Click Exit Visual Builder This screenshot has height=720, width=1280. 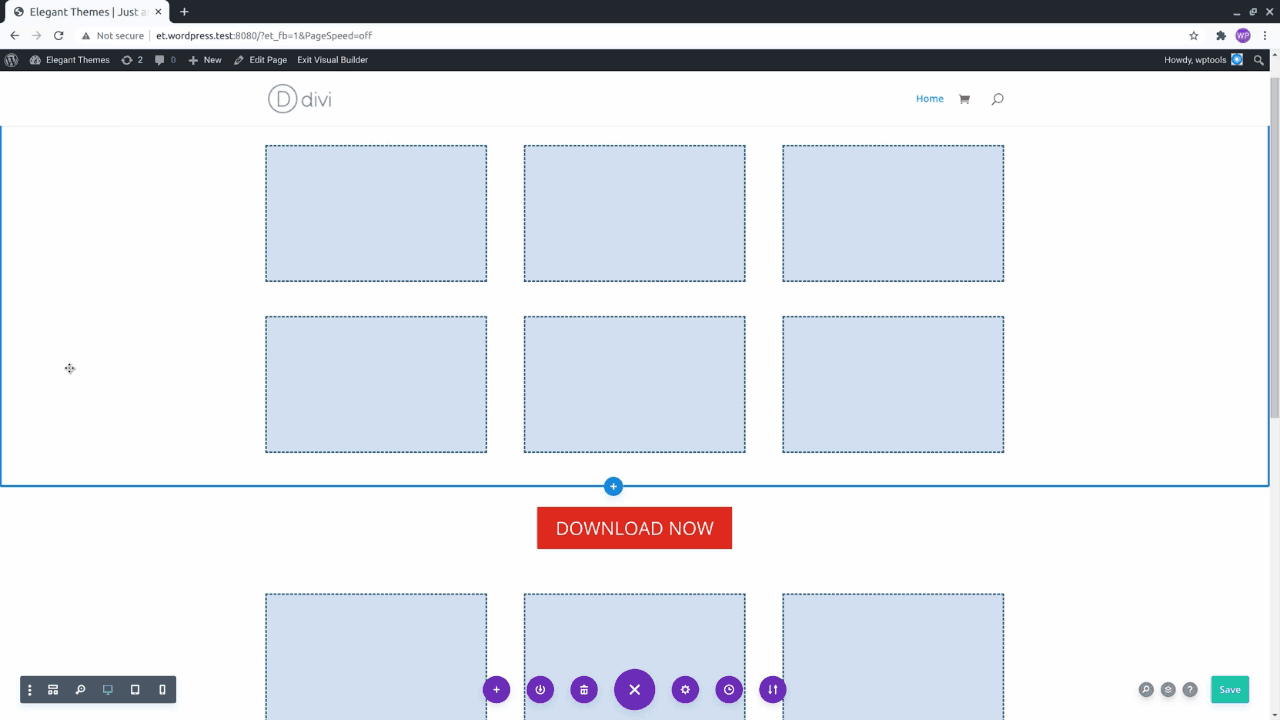tap(332, 60)
